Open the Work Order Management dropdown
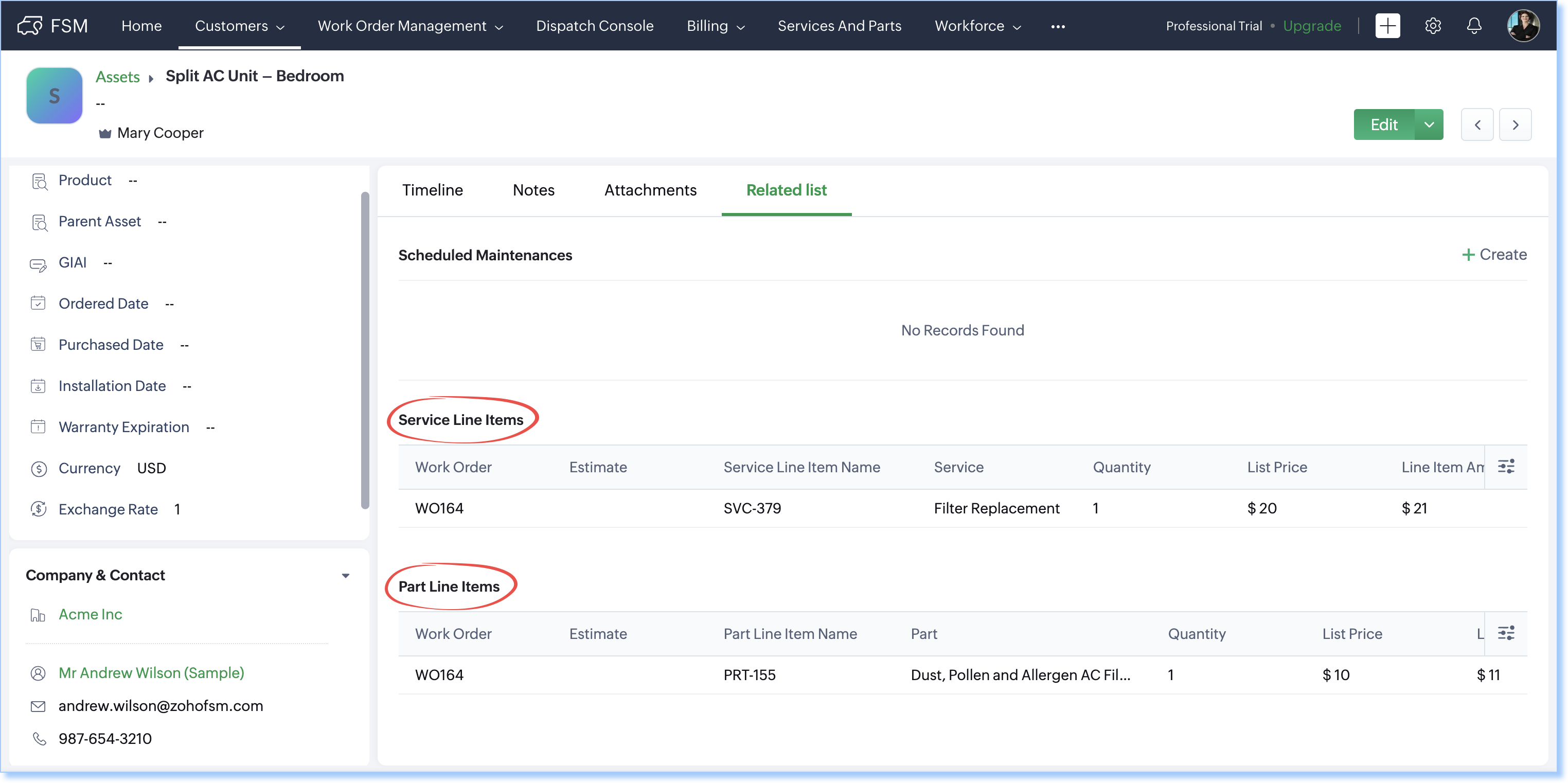 409,26
